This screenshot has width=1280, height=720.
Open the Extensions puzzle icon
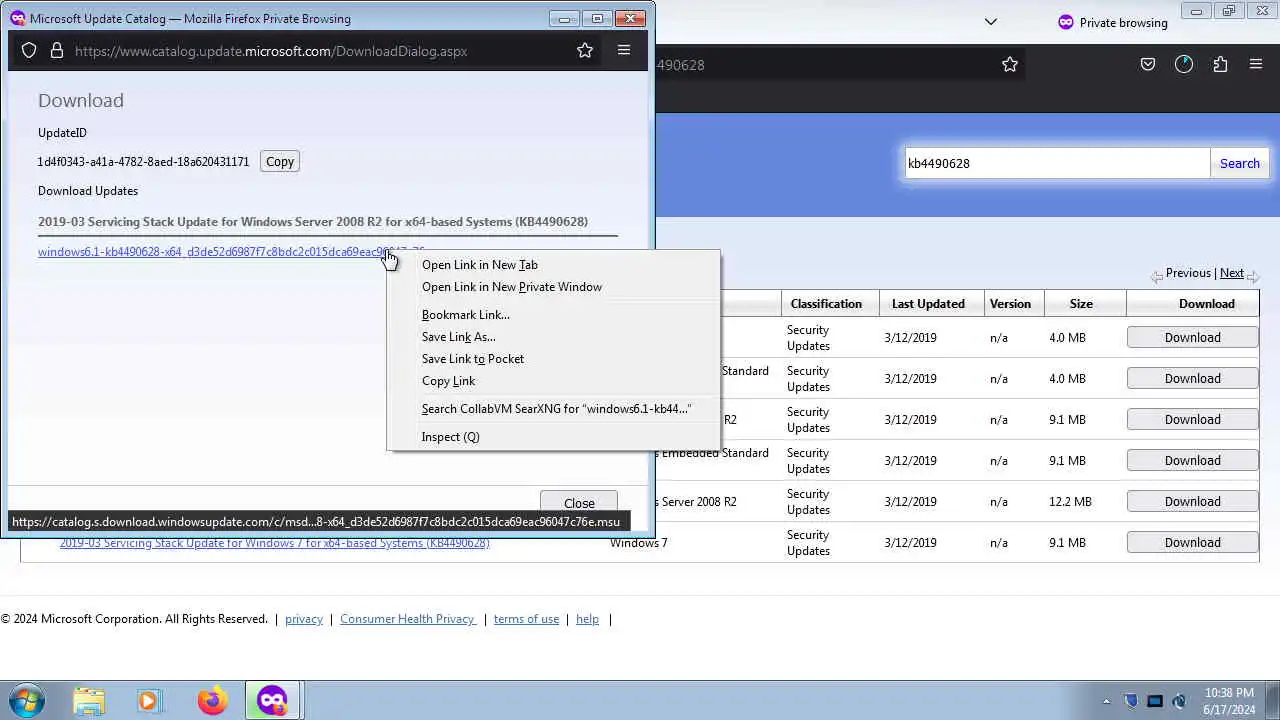coord(1220,64)
